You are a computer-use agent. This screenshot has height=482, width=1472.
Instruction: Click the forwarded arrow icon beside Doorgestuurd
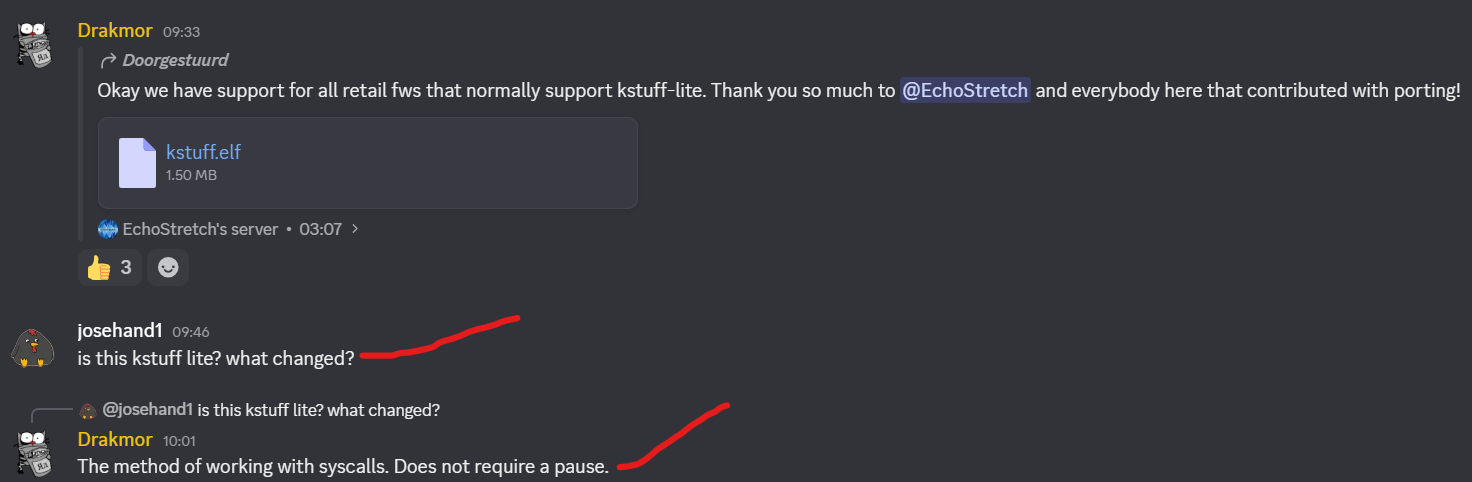point(108,60)
